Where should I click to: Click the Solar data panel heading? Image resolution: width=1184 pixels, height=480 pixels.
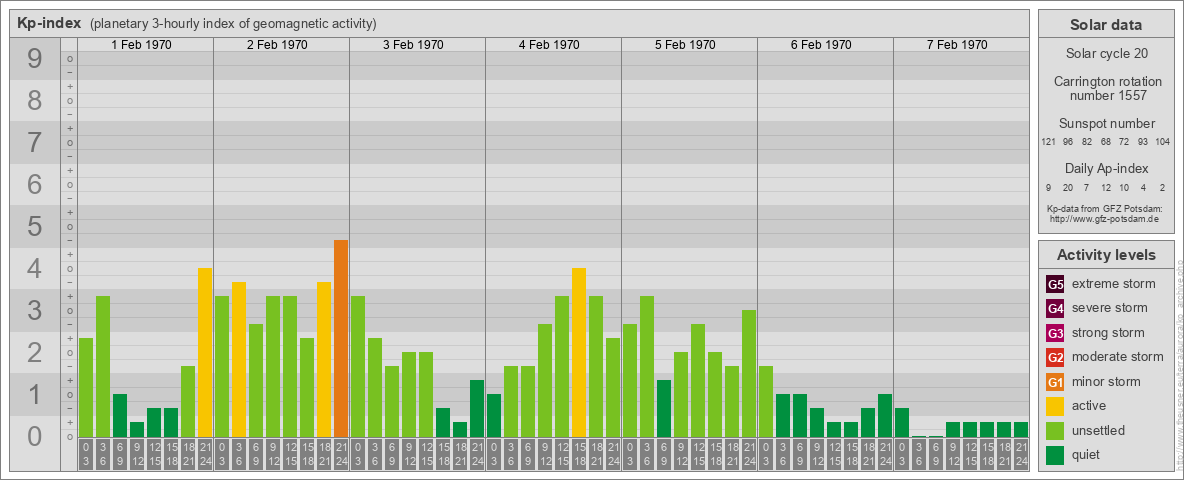(1105, 25)
